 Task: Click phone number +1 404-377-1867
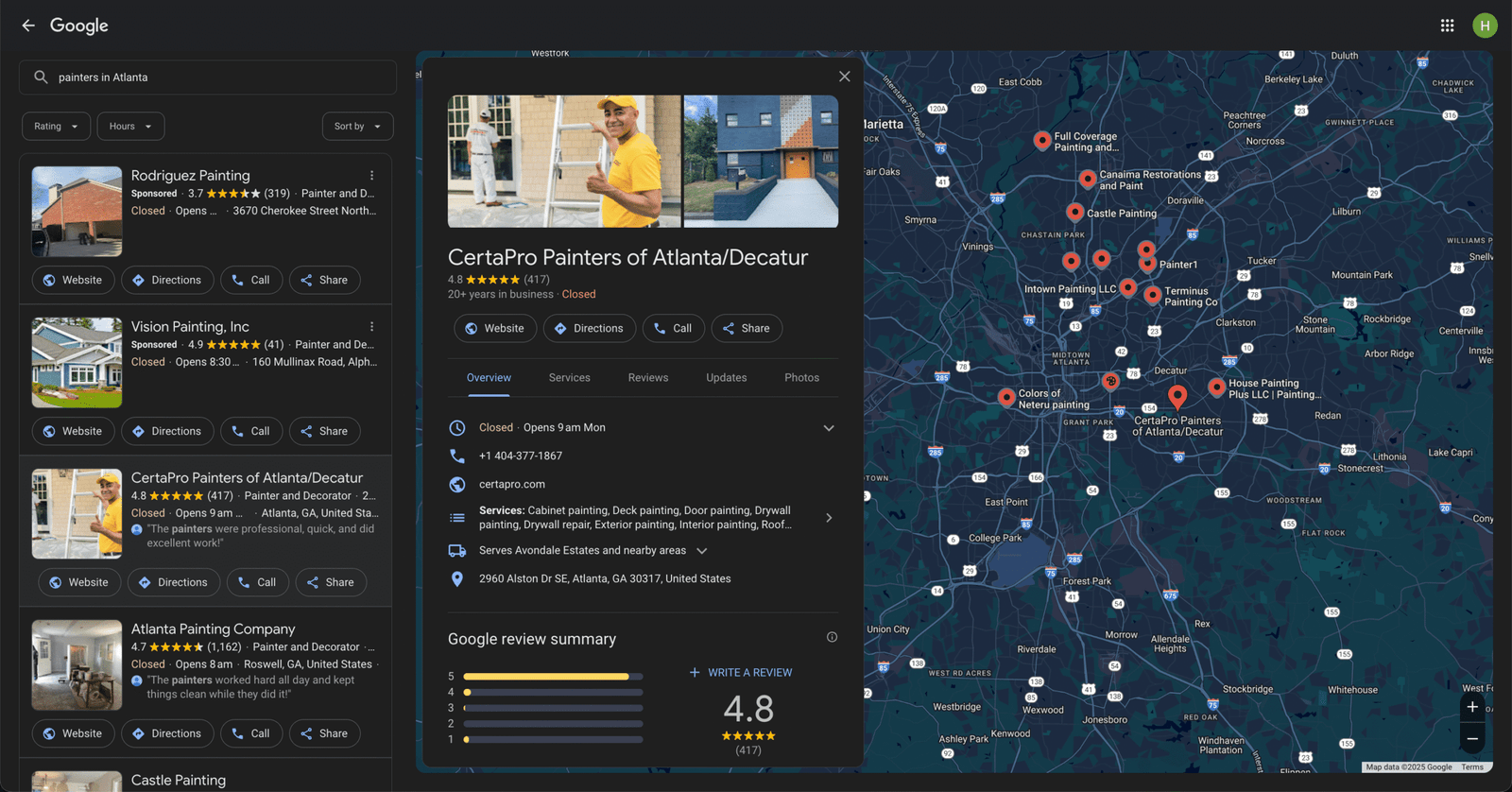(x=521, y=456)
